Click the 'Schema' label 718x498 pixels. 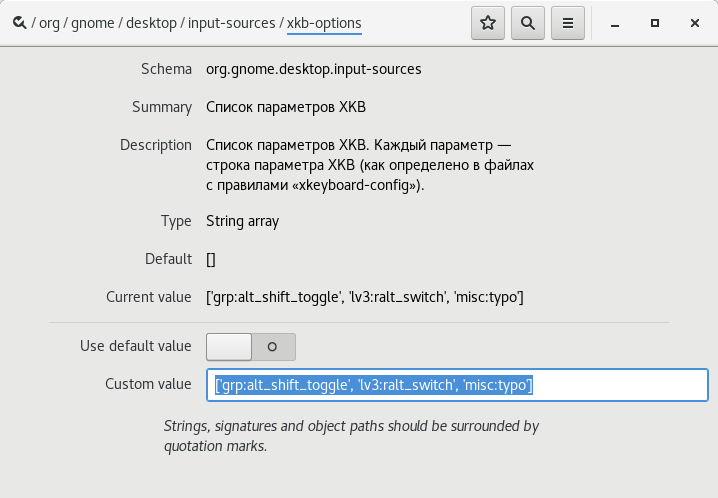click(x=166, y=69)
